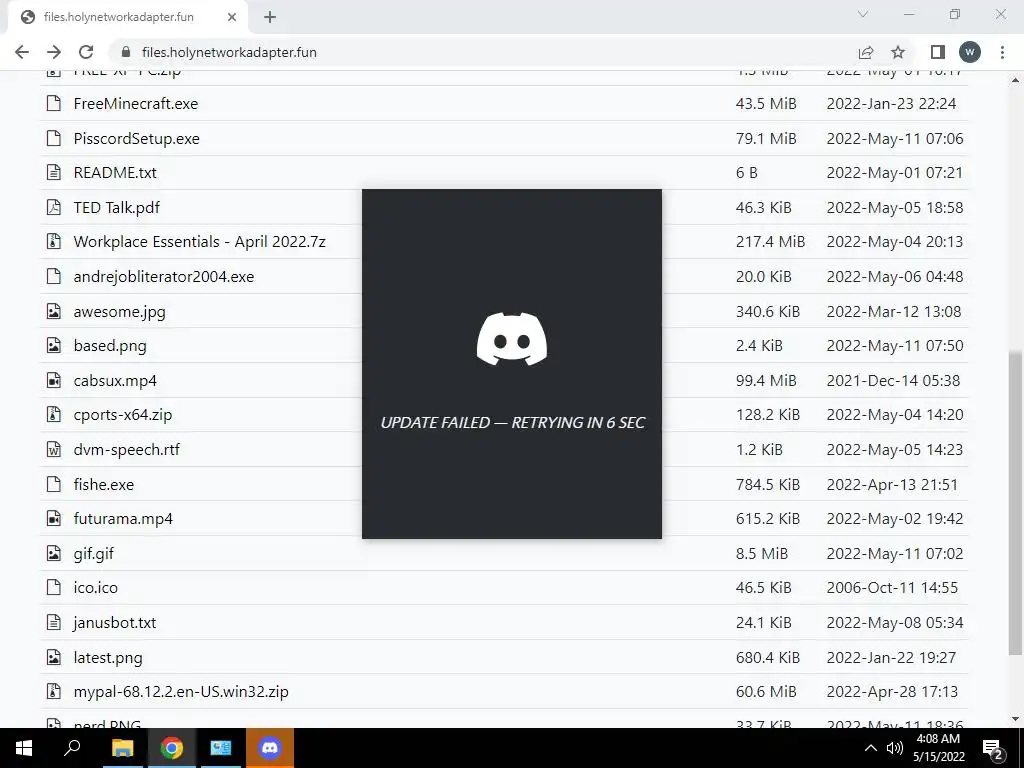The height and width of the screenshot is (768, 1024).
Task: Open futurama.mp4 file name
Action: (x=123, y=519)
